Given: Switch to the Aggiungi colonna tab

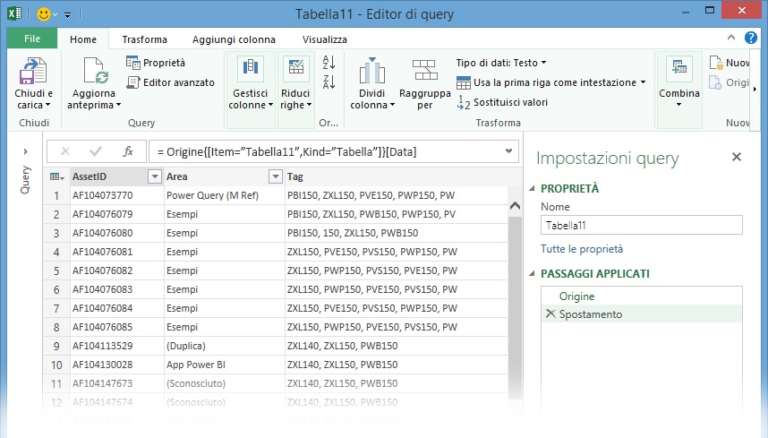Looking at the screenshot, I should click(x=234, y=39).
